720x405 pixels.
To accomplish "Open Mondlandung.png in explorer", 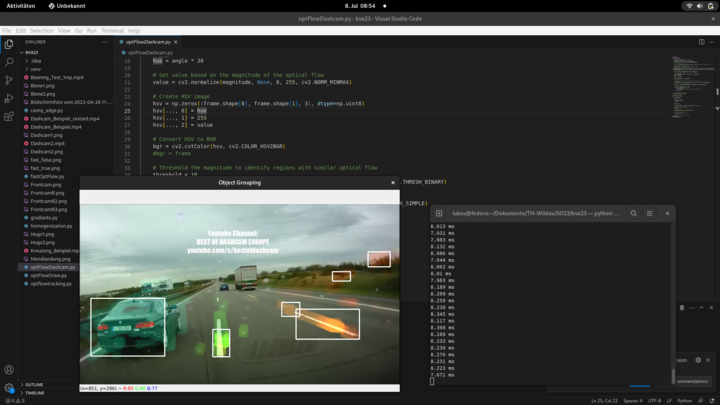I will click(51, 259).
